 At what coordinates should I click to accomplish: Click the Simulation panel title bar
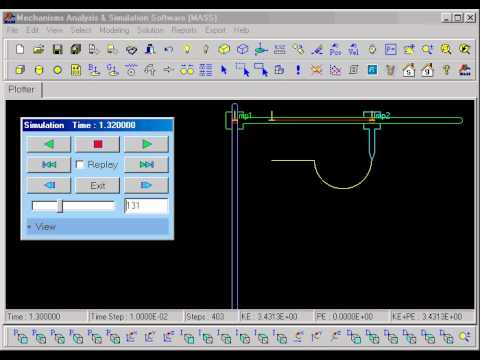tap(97, 125)
